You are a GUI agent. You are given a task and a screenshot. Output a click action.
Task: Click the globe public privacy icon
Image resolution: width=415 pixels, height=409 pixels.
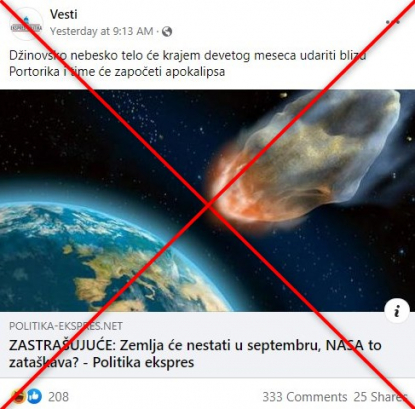coord(167,31)
